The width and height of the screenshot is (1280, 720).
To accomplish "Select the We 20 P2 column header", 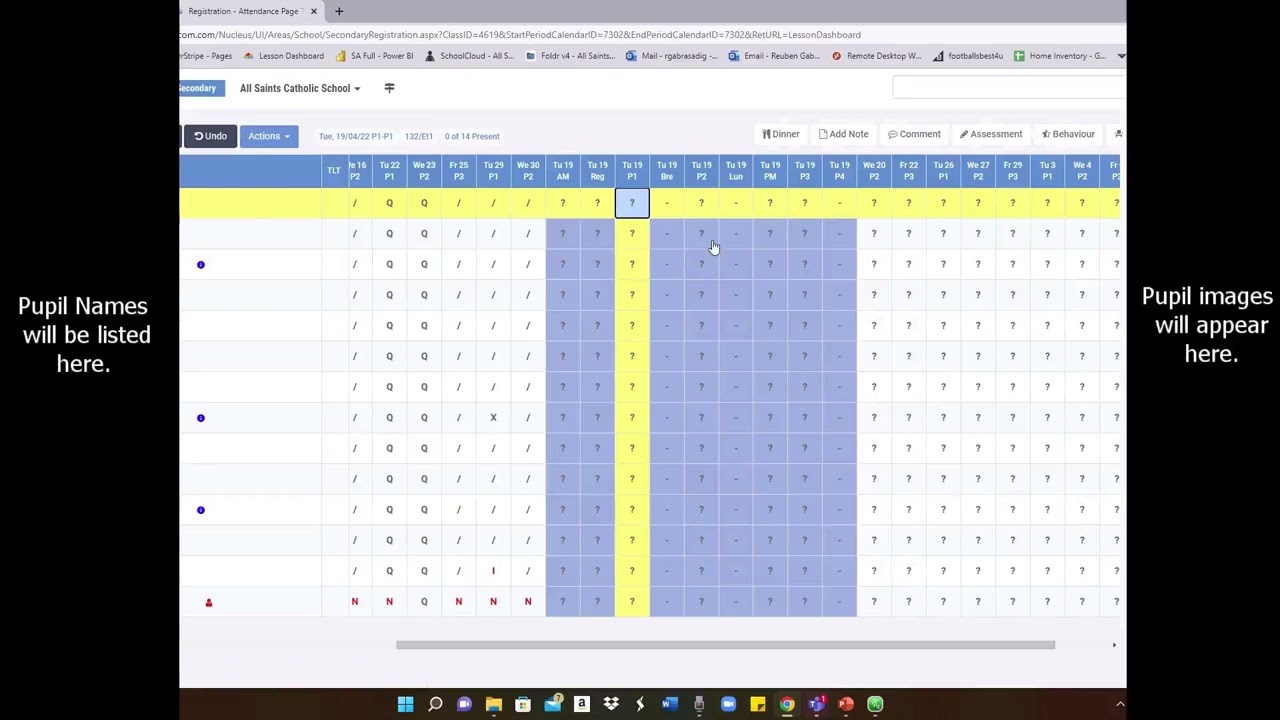I will coord(874,171).
